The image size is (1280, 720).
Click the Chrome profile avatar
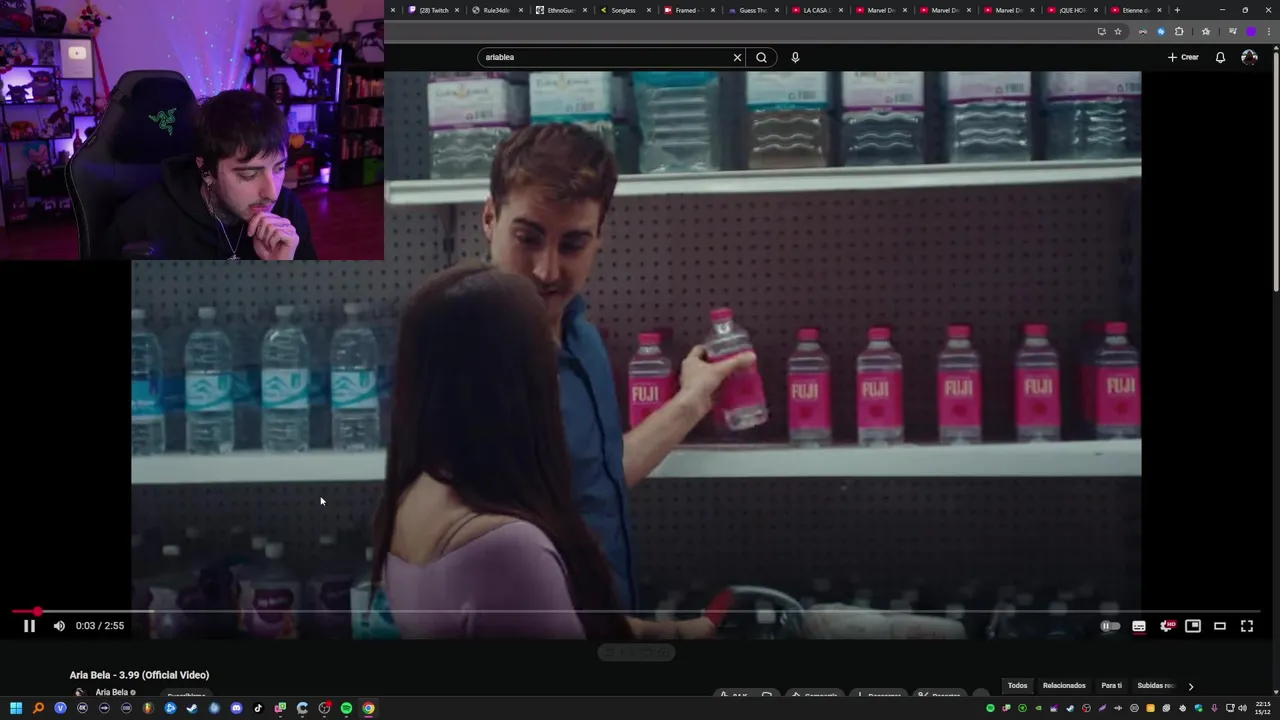[x=1250, y=31]
